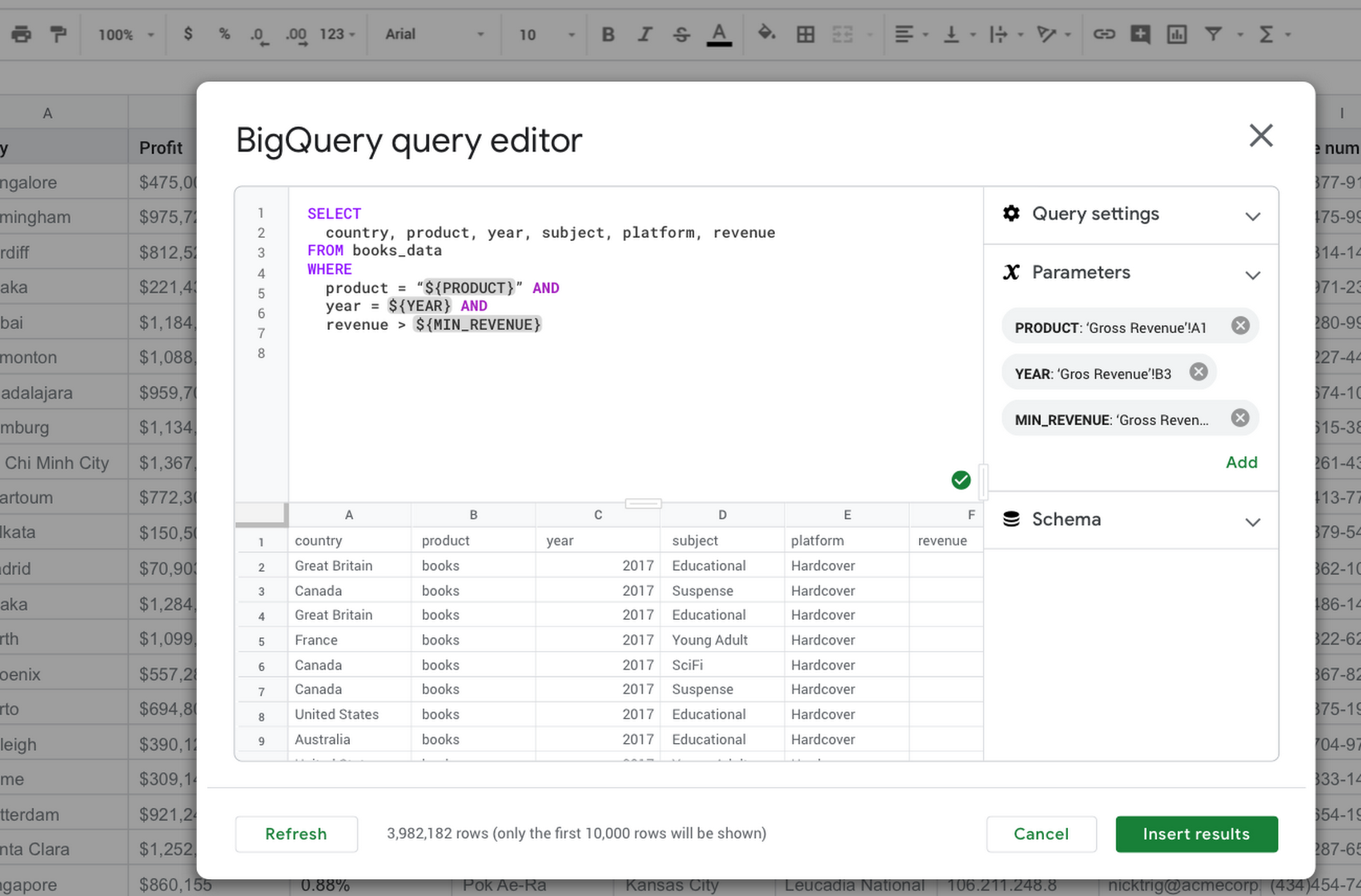The height and width of the screenshot is (896, 1361).
Task: Click the Parameters variable icon
Action: pos(1011,272)
